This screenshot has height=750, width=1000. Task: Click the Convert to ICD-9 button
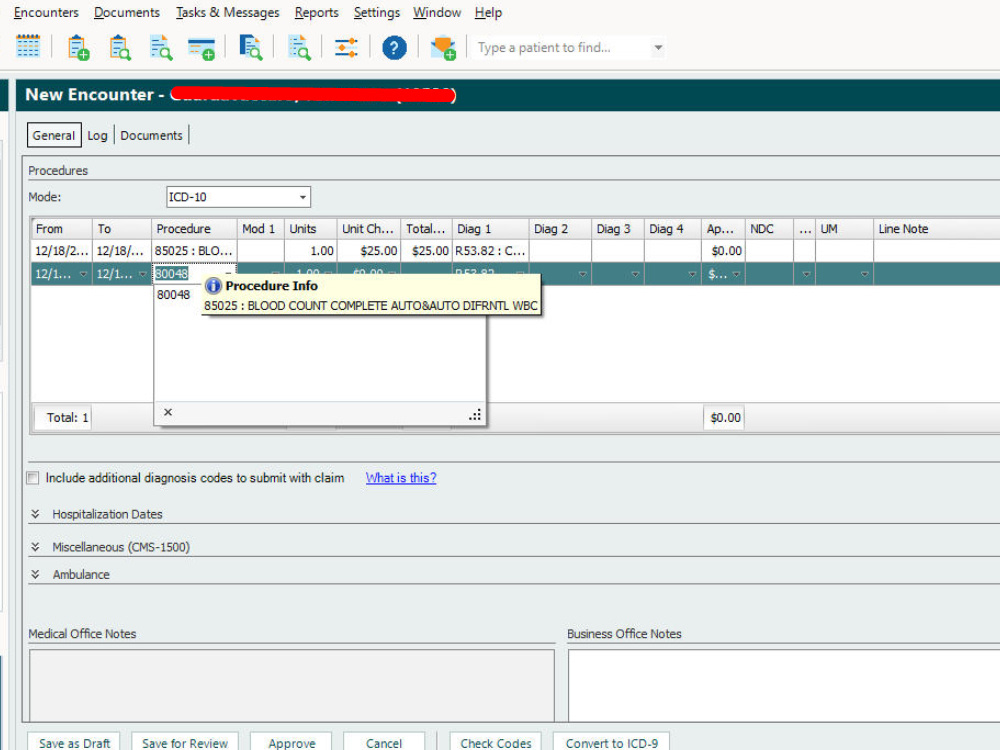[x=611, y=742]
